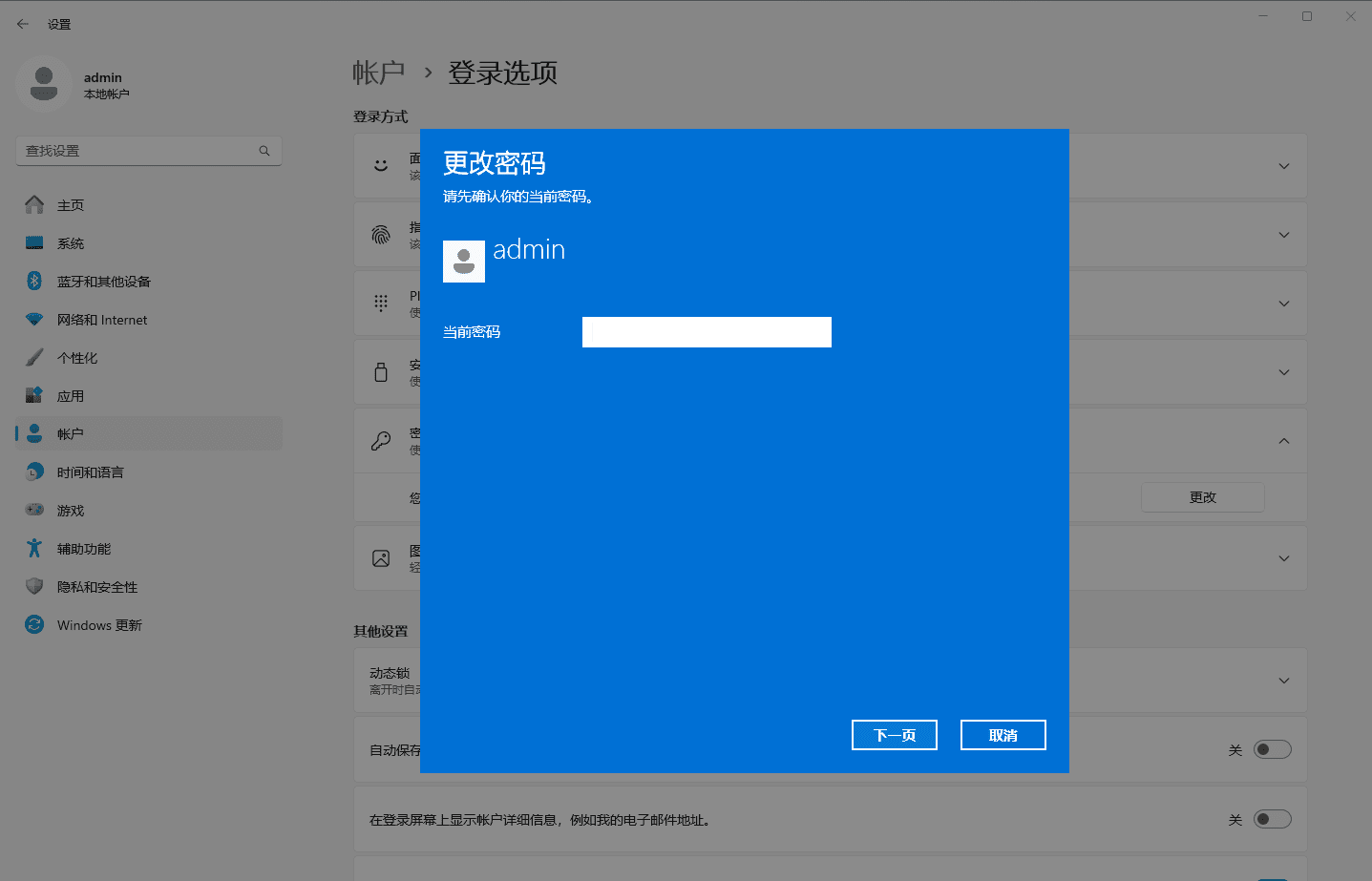Click the 更改密码 dialog heading
Viewport: 1372px width, 881px height.
click(495, 163)
